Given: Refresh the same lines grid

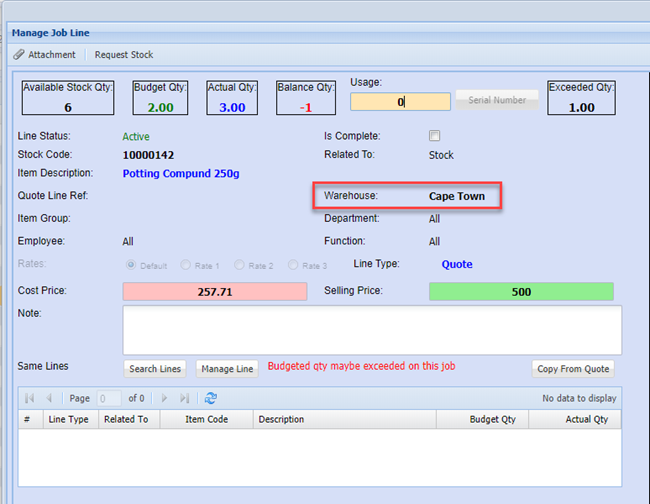Looking at the screenshot, I should pos(211,398).
